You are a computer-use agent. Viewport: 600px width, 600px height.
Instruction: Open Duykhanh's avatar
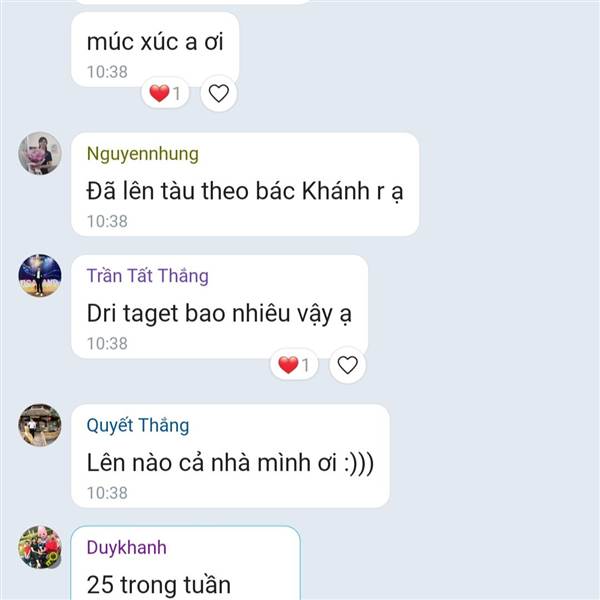tap(40, 547)
